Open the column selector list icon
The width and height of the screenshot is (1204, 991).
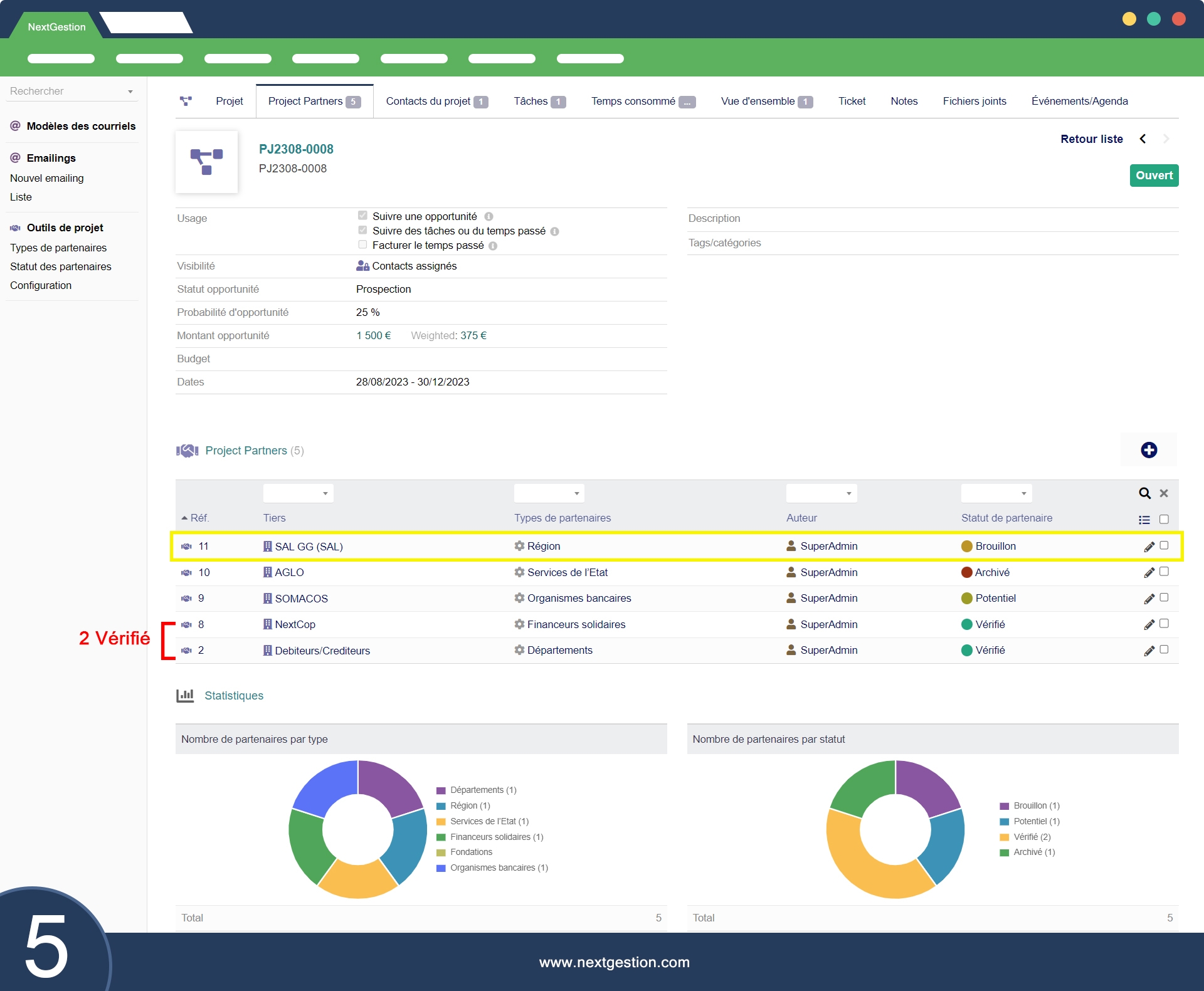click(x=1144, y=520)
